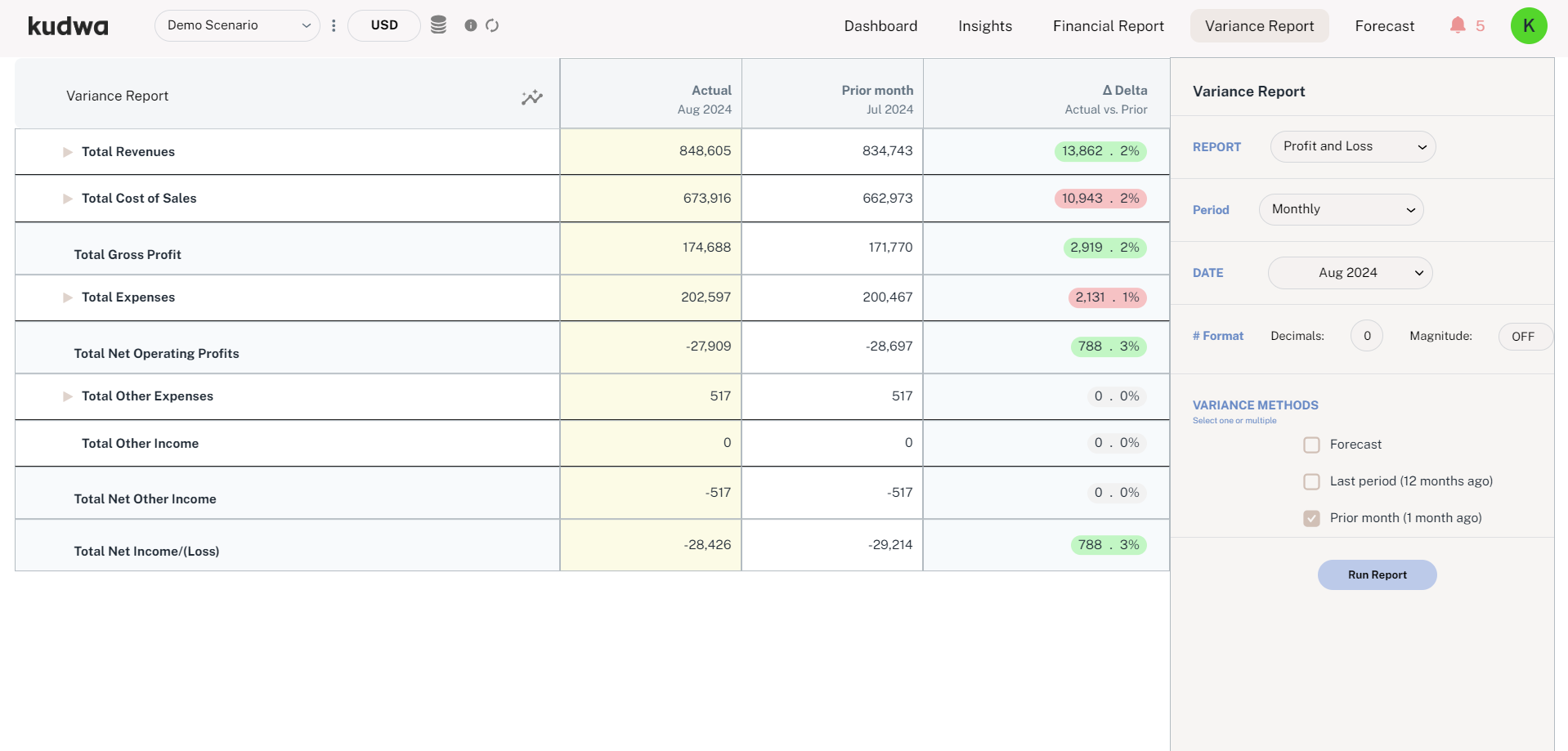Viewport: 1568px width, 751px height.
Task: Open the three-dot scenario options menu
Action: pyautogui.click(x=334, y=25)
